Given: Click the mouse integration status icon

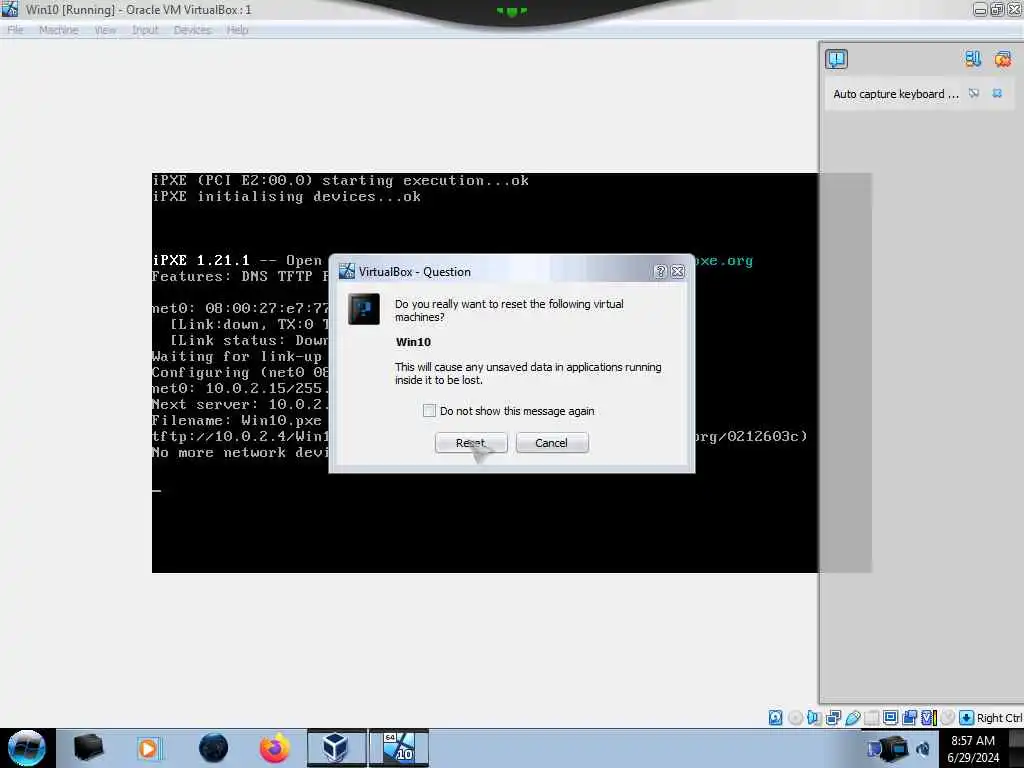Looking at the screenshot, I should pos(948,718).
